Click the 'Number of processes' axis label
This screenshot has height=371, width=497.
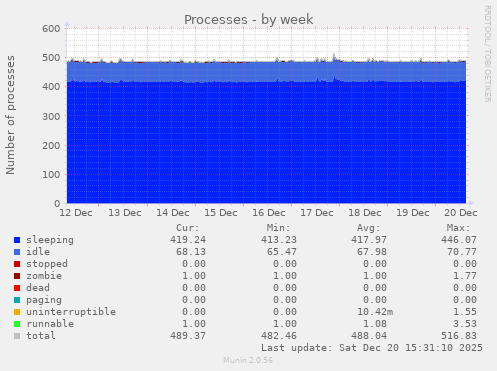10,115
